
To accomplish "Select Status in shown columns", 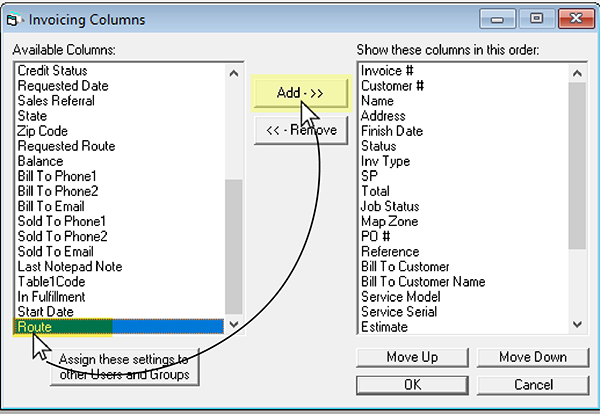I will 463,146.
